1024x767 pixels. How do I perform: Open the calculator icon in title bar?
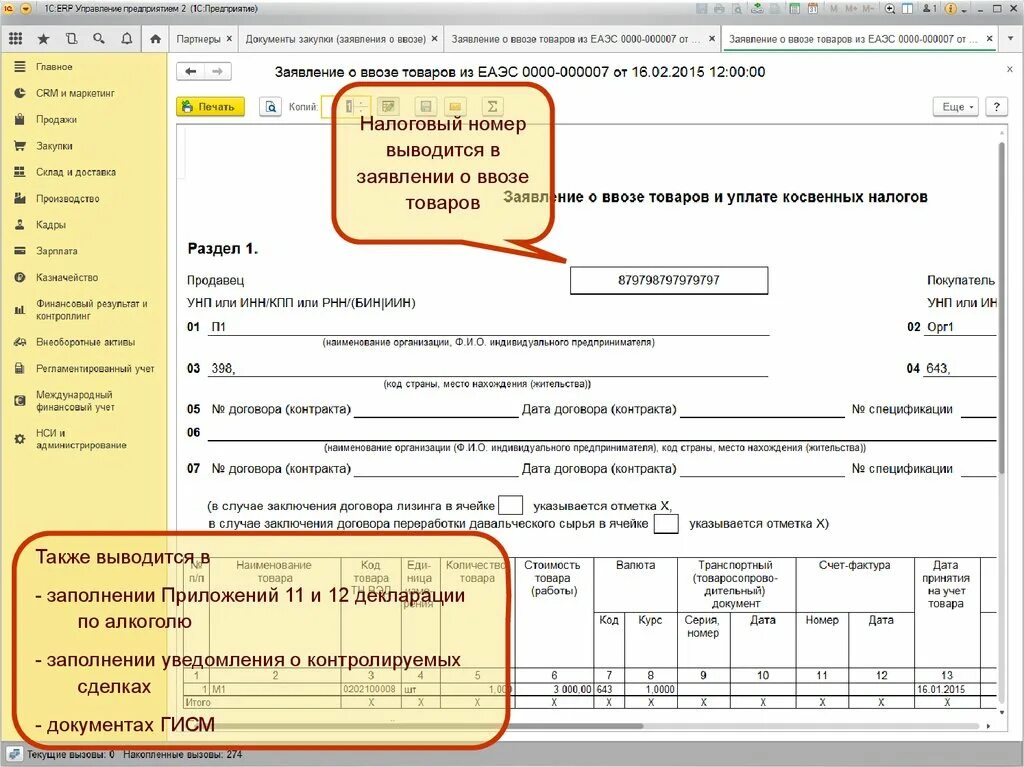click(795, 8)
